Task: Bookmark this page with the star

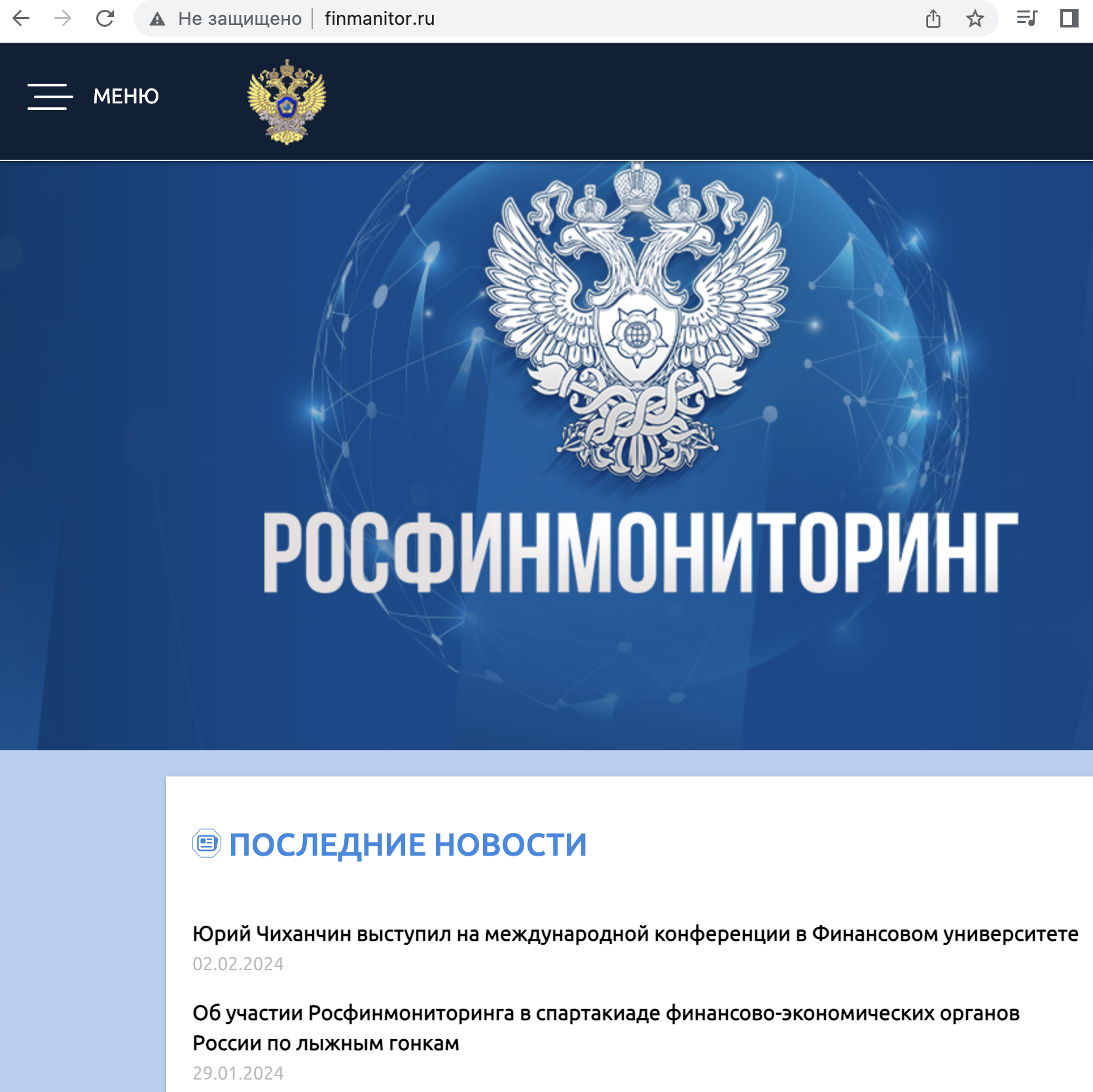Action: (975, 18)
